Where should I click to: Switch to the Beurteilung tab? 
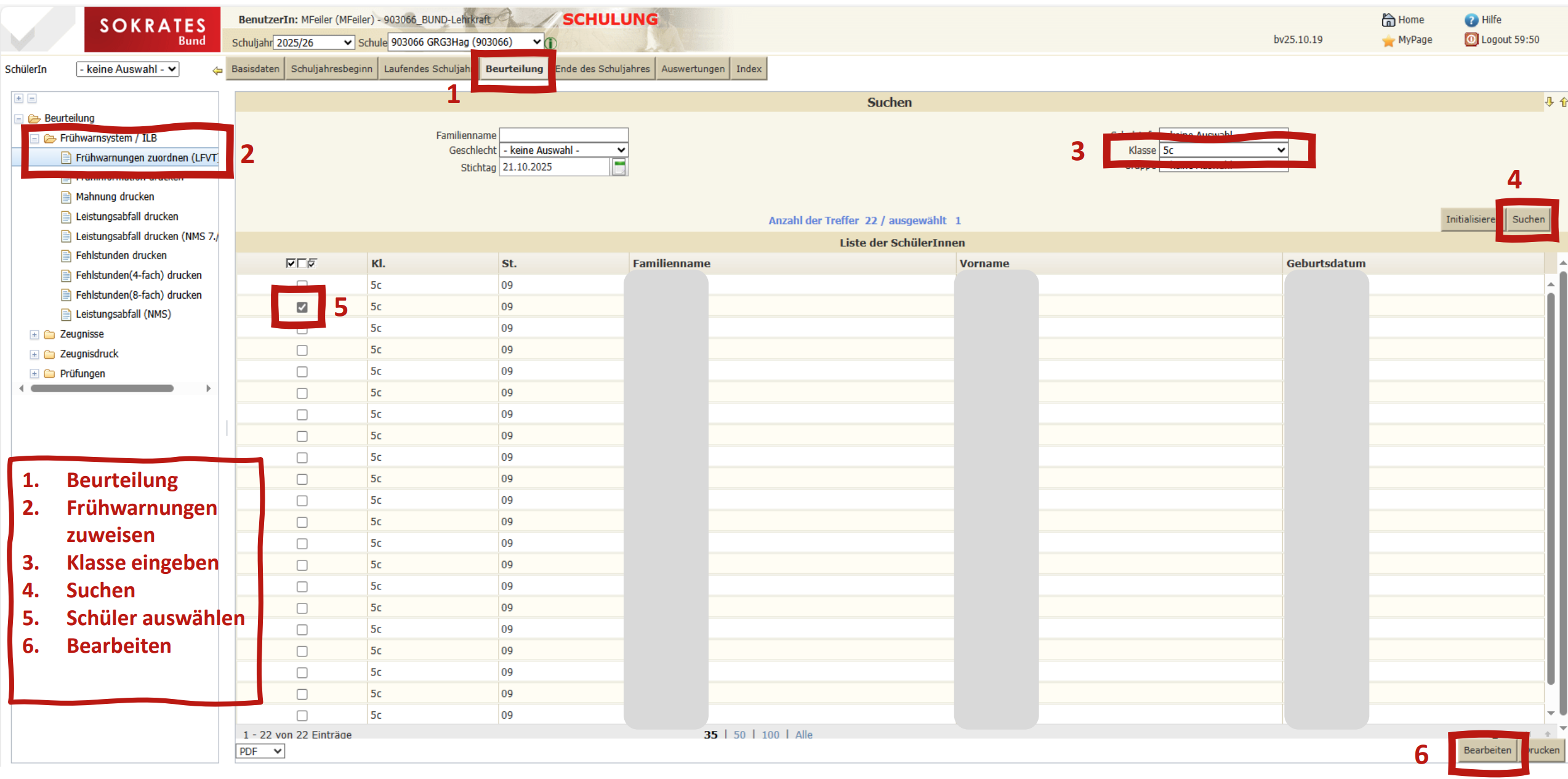tap(514, 68)
